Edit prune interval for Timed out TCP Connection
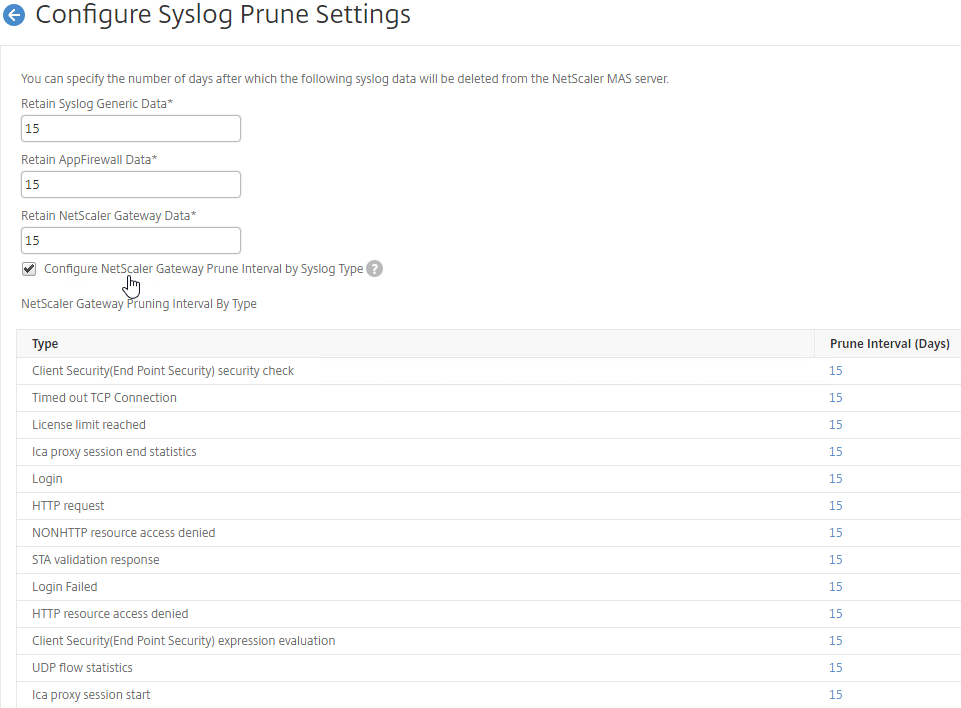This screenshot has height=708, width=961. (835, 398)
